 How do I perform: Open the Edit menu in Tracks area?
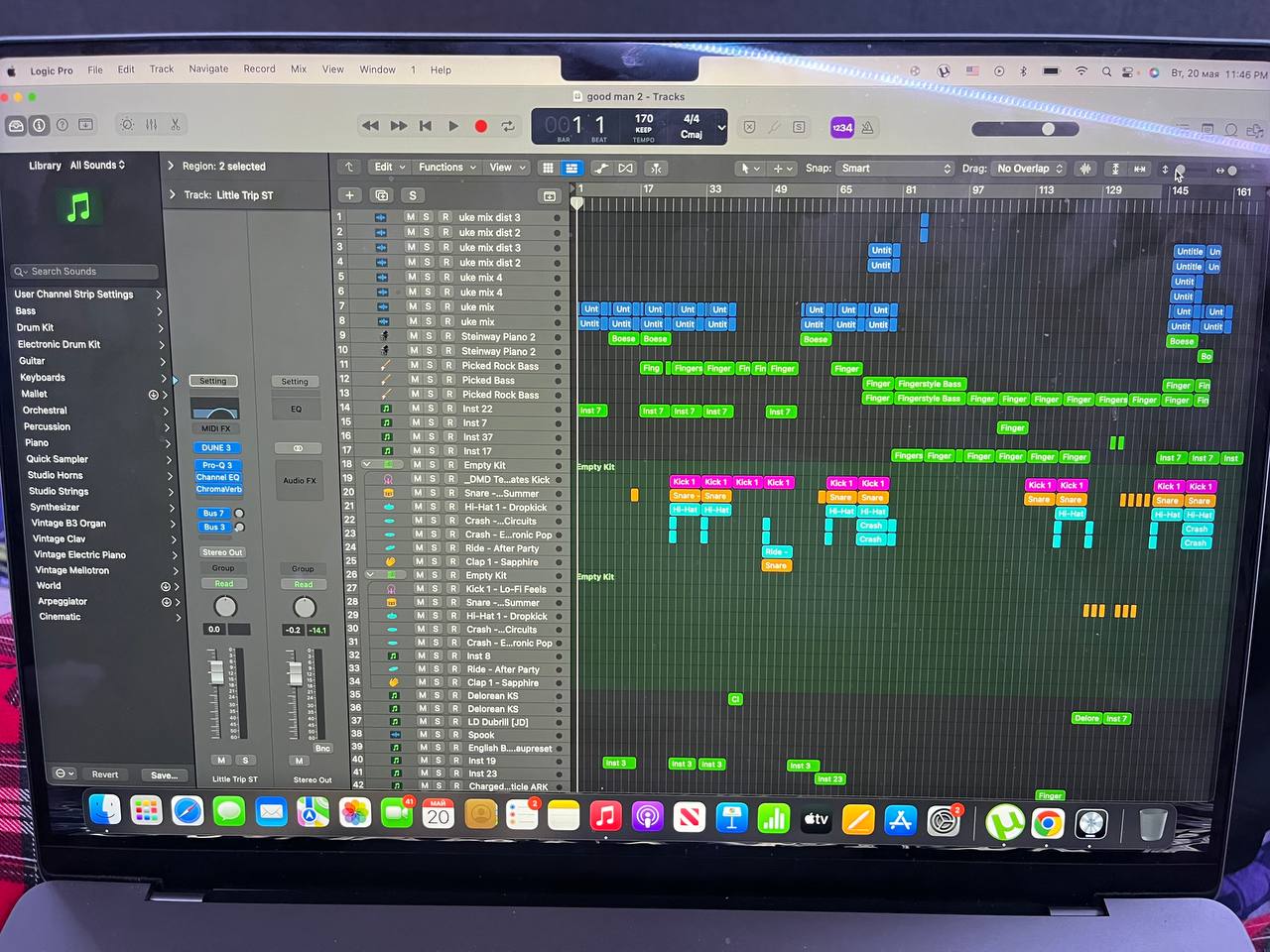tap(388, 168)
